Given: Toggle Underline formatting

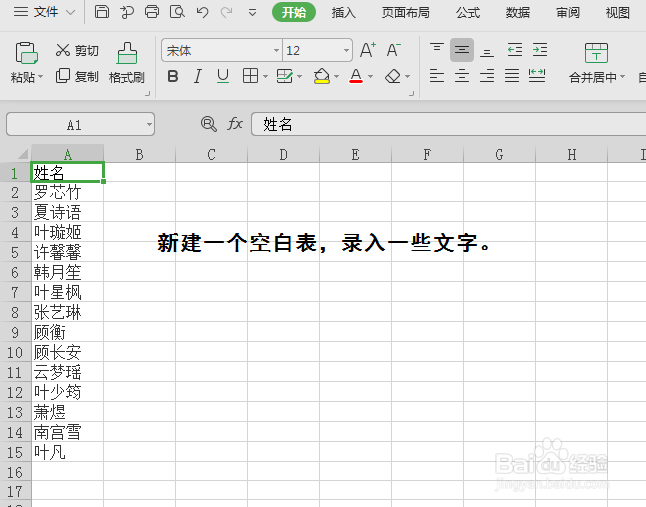Looking at the screenshot, I should pos(223,76).
